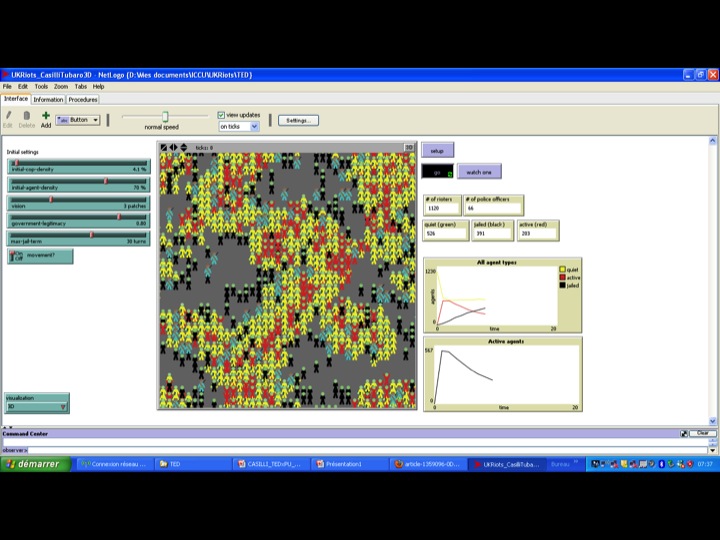The width and height of the screenshot is (720, 540).
Task: Click the Settings... button
Action: coord(298,120)
